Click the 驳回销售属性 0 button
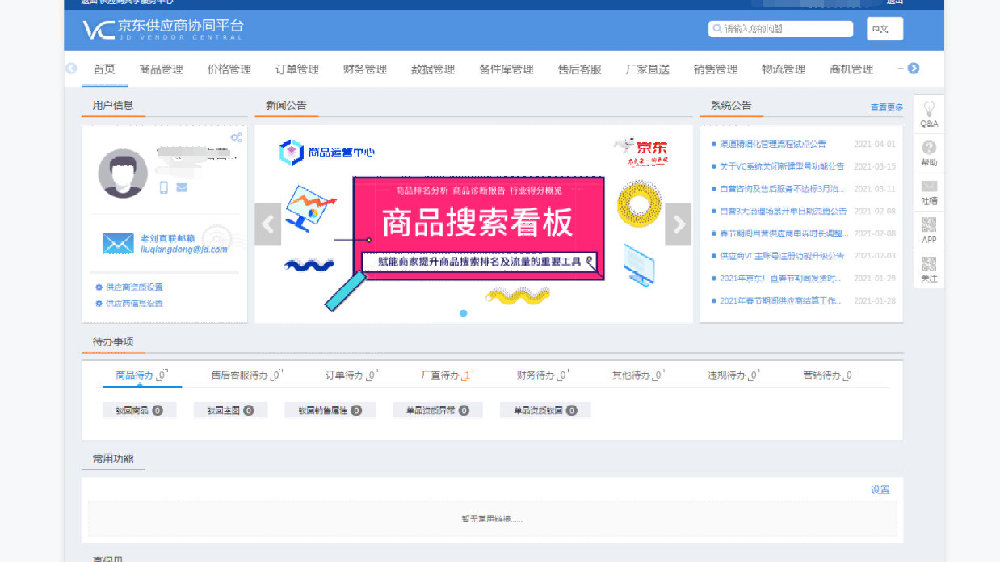 click(330, 410)
